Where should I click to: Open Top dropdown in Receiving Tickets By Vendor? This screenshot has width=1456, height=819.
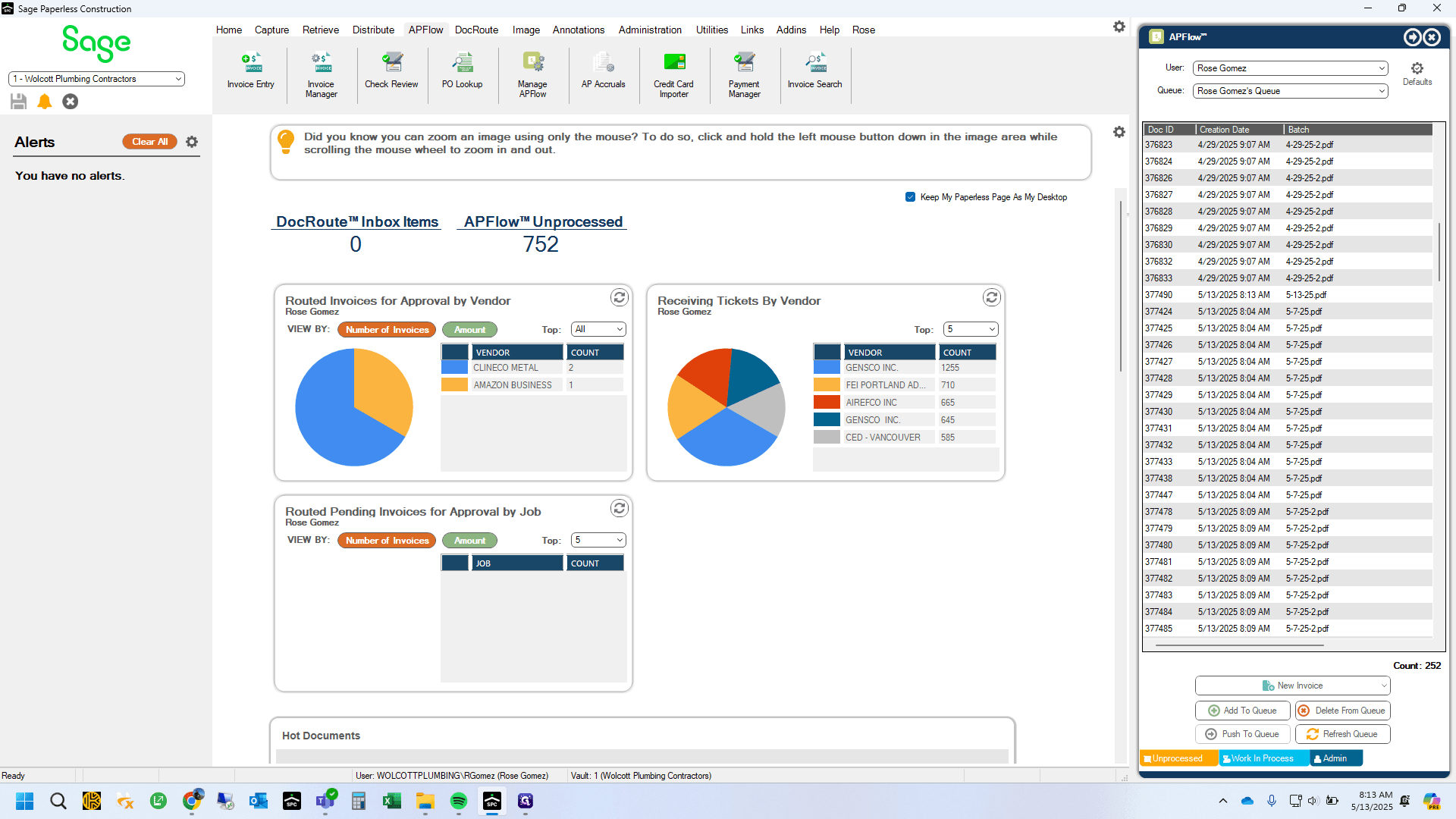coord(971,329)
